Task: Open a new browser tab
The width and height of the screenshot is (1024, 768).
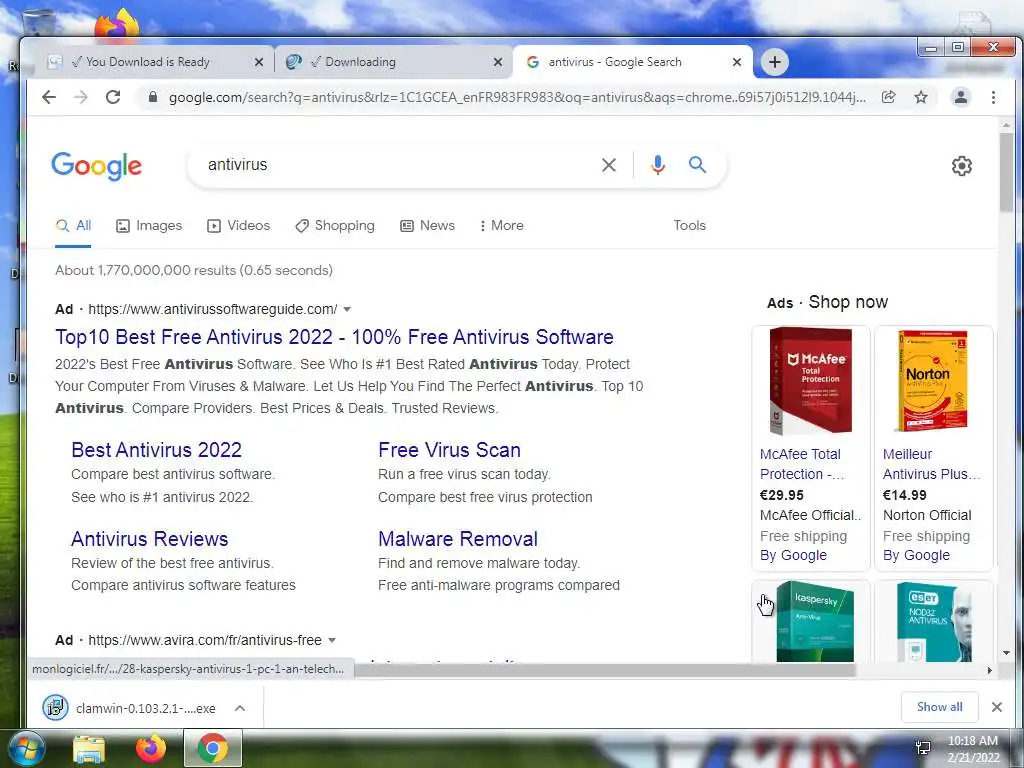Action: coord(775,62)
